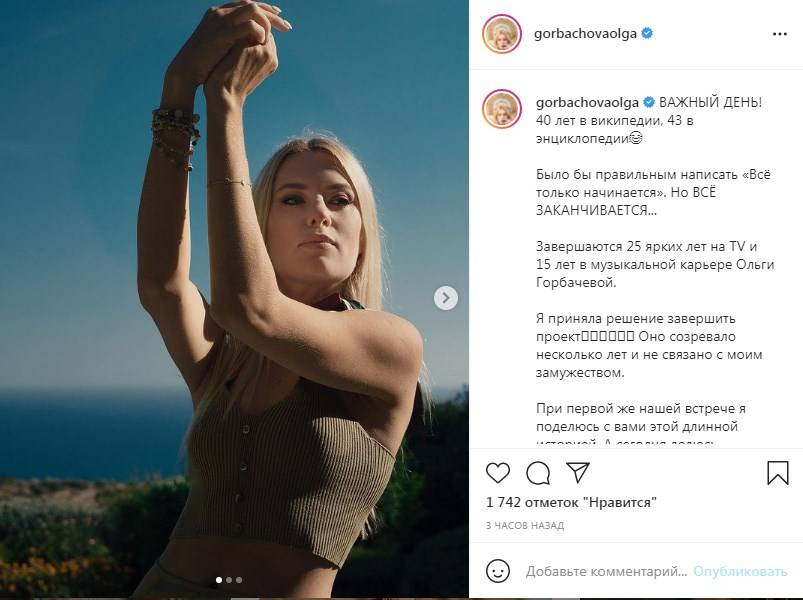The image size is (803, 600).
Task: Open comments via speech bubble icon
Action: point(538,473)
